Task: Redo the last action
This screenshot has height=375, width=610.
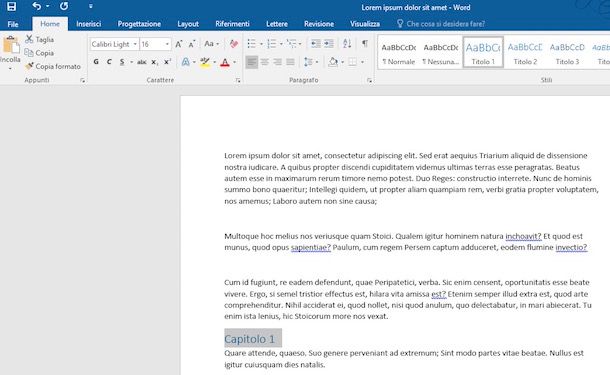Action: click(x=64, y=6)
